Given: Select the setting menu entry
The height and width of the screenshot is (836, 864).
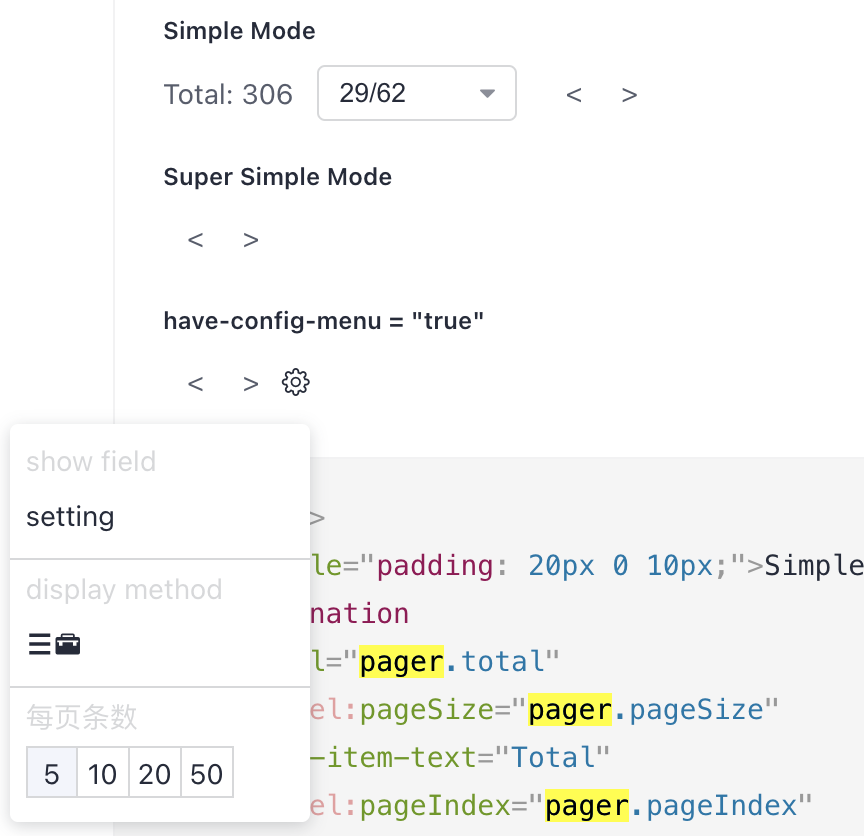Looking at the screenshot, I should [71, 517].
